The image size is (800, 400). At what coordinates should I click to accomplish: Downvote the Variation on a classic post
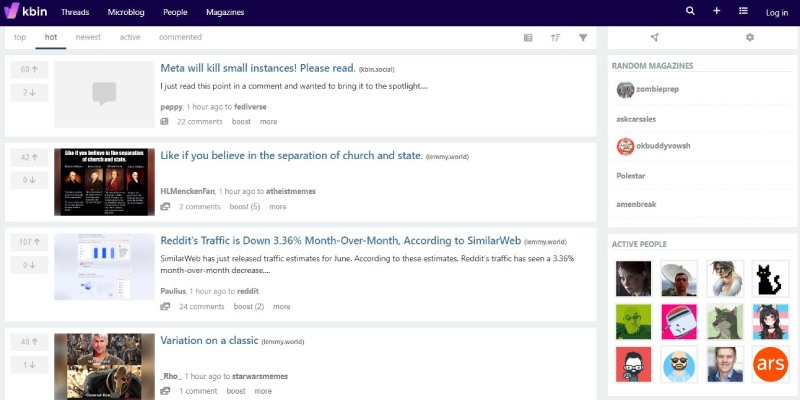point(30,365)
